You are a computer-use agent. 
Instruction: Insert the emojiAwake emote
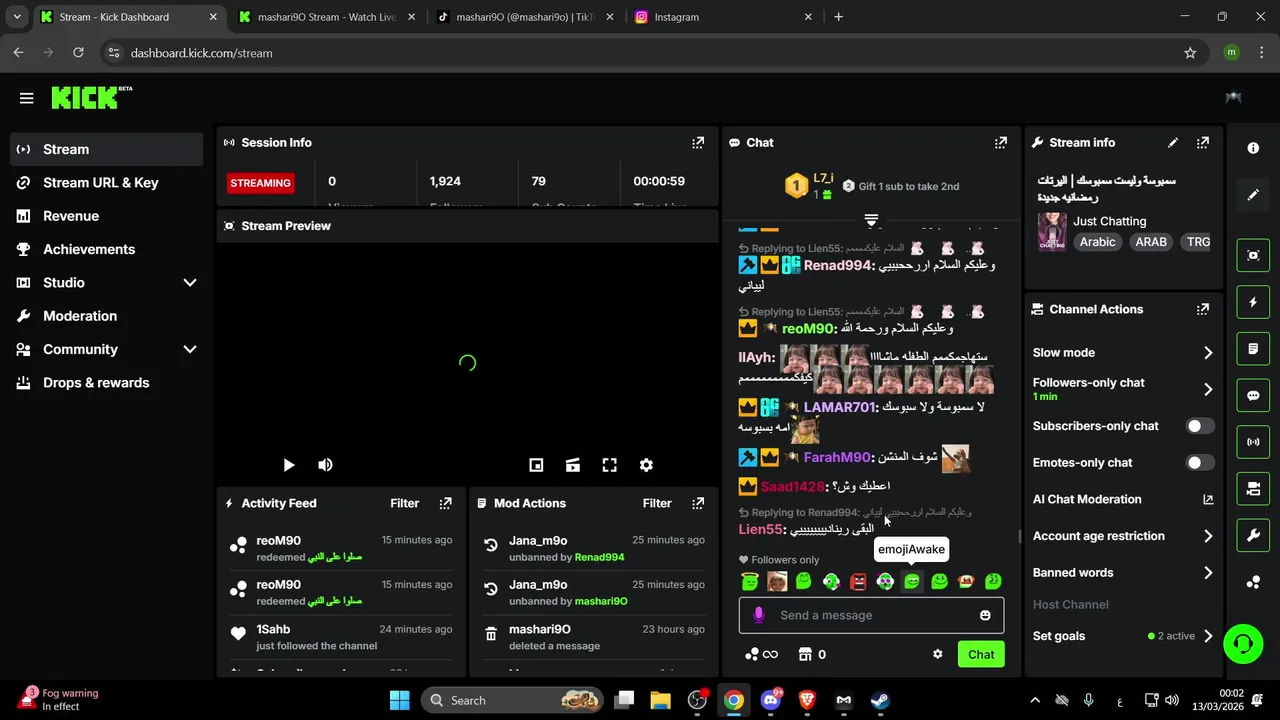tap(912, 581)
